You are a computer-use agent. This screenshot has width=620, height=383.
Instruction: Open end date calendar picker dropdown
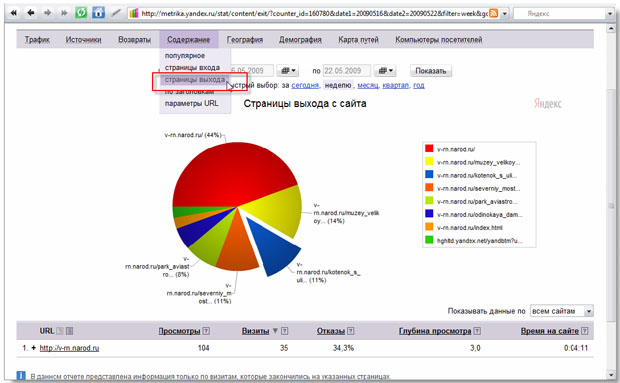385,71
